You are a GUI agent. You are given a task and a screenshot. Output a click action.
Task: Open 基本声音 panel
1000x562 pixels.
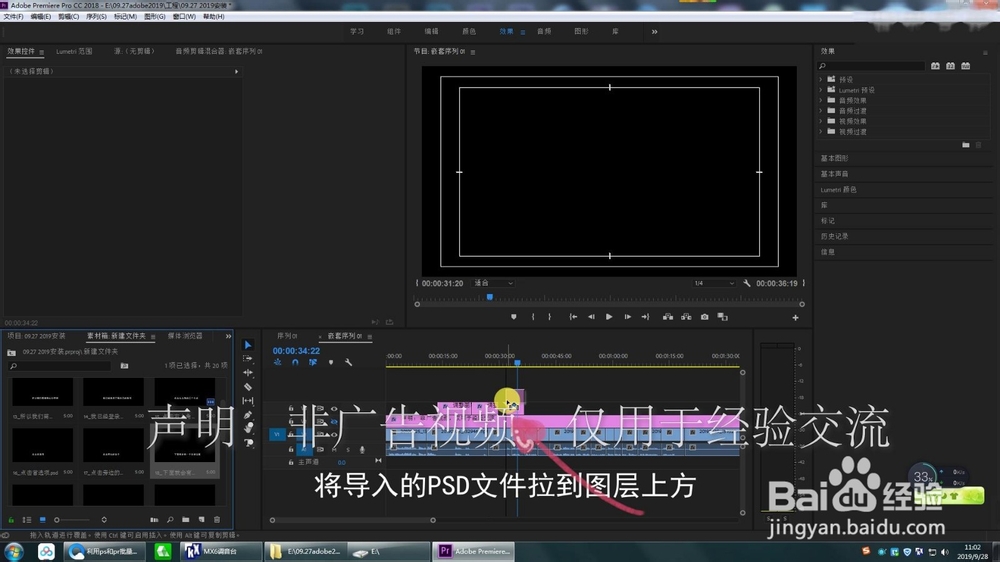click(834, 174)
